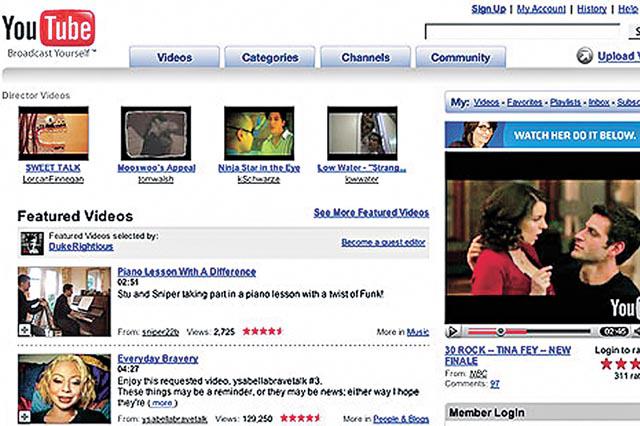Screen dimensions: 640x426
Task: Open See More Featured Videos link
Action: tap(371, 213)
